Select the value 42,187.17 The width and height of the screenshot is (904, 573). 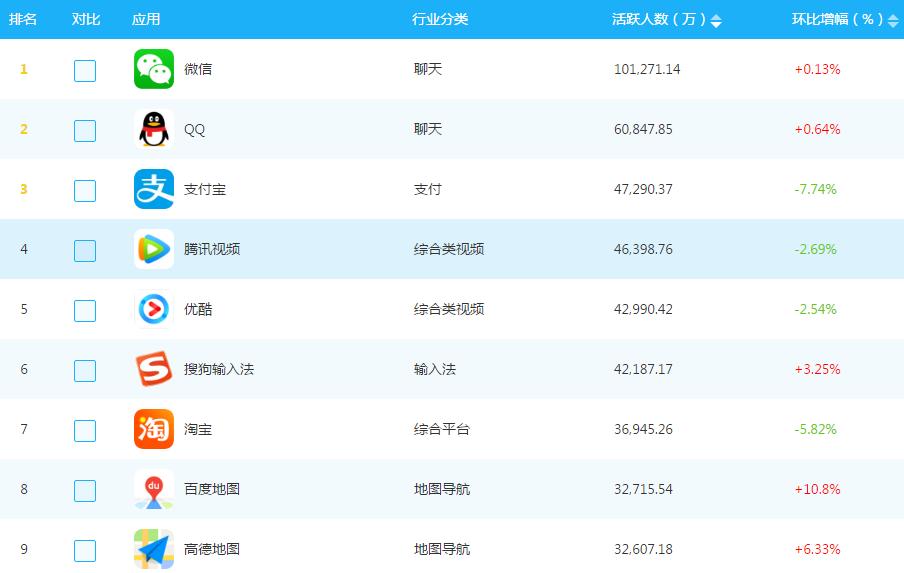pyautogui.click(x=643, y=369)
